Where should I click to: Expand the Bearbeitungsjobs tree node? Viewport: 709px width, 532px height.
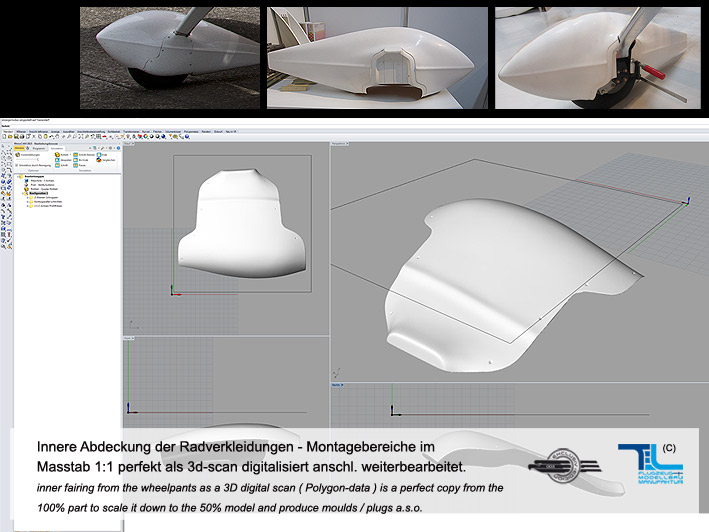[x=18, y=176]
